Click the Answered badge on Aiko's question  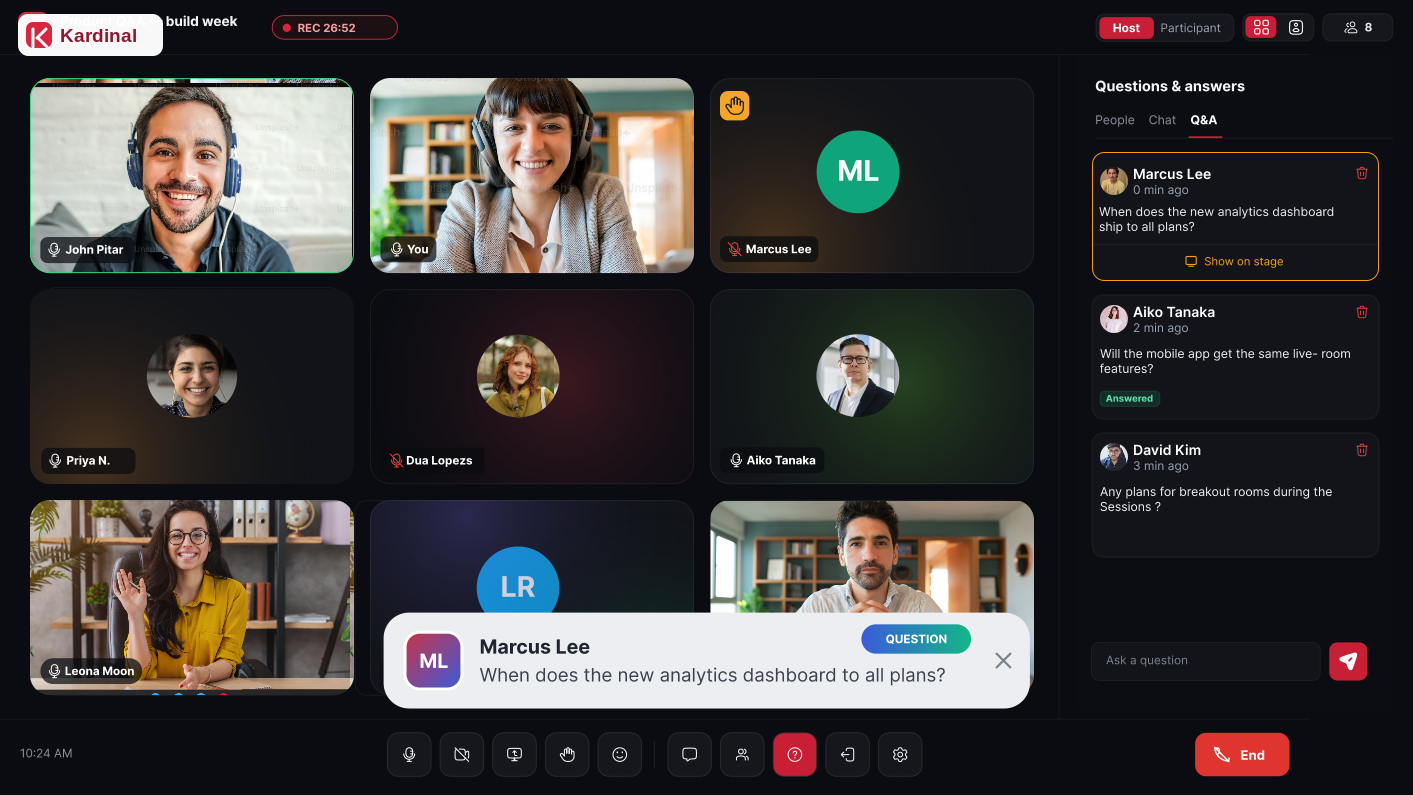pyautogui.click(x=1130, y=398)
